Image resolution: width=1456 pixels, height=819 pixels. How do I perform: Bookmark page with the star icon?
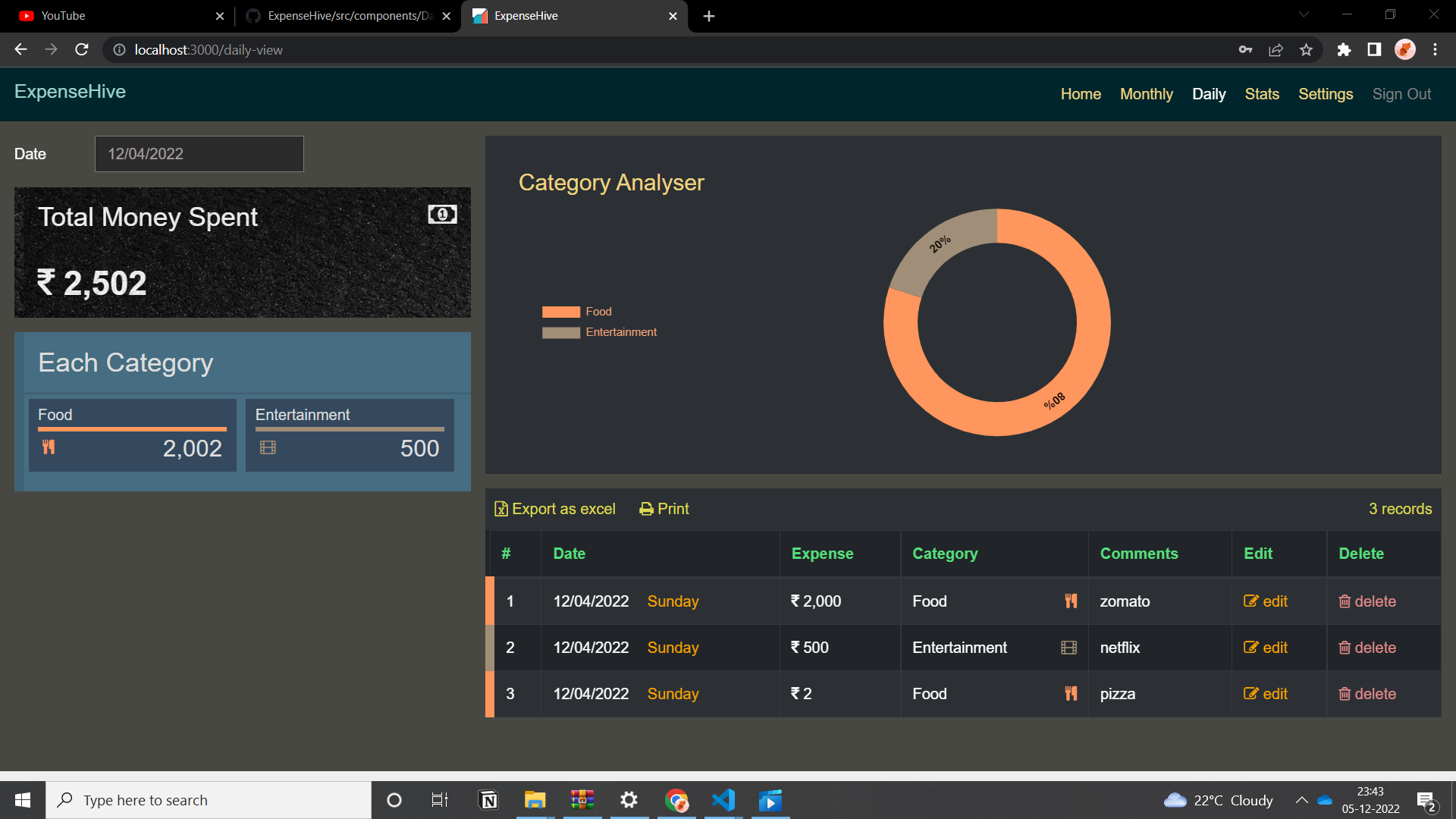click(x=1306, y=50)
